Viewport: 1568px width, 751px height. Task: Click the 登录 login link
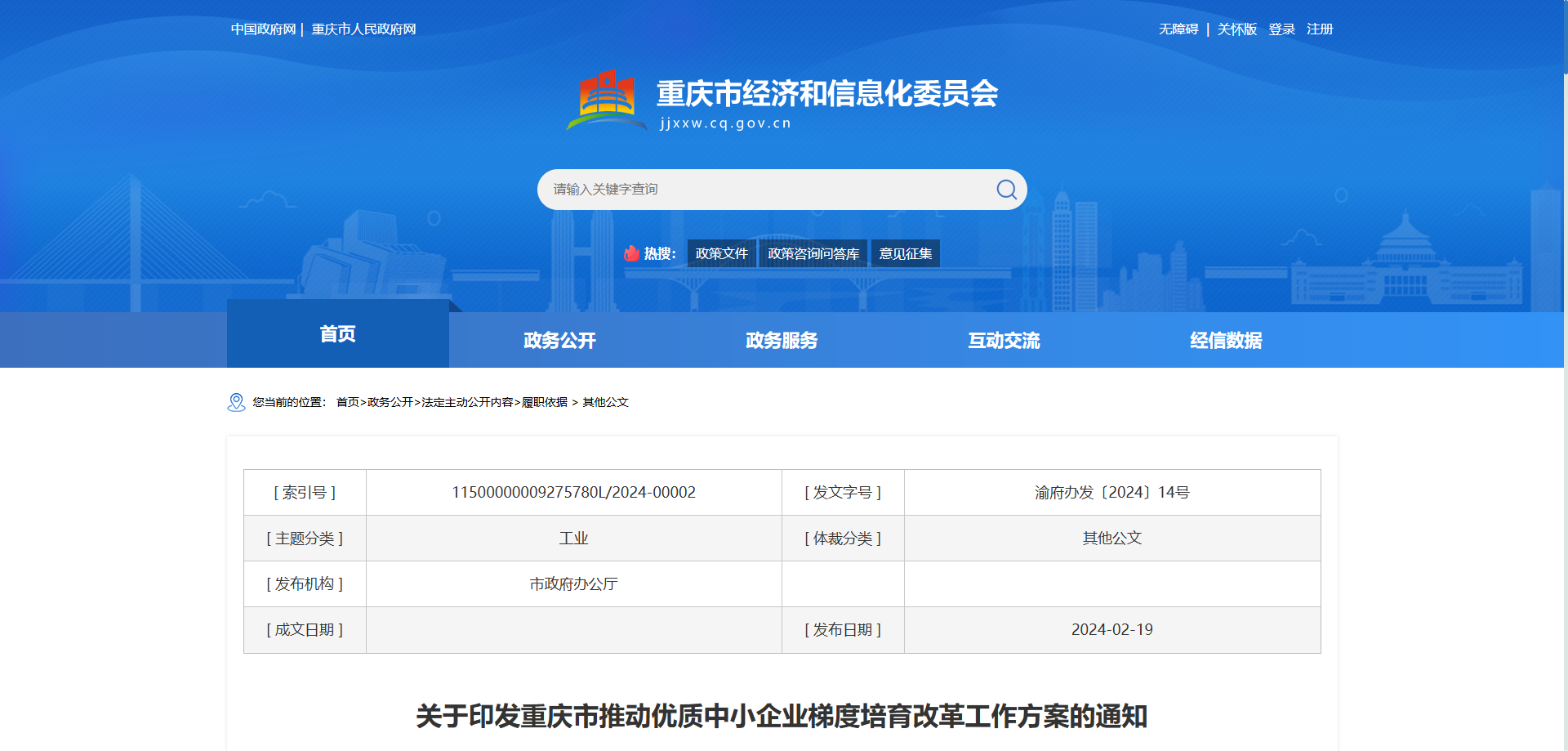coord(1281,29)
